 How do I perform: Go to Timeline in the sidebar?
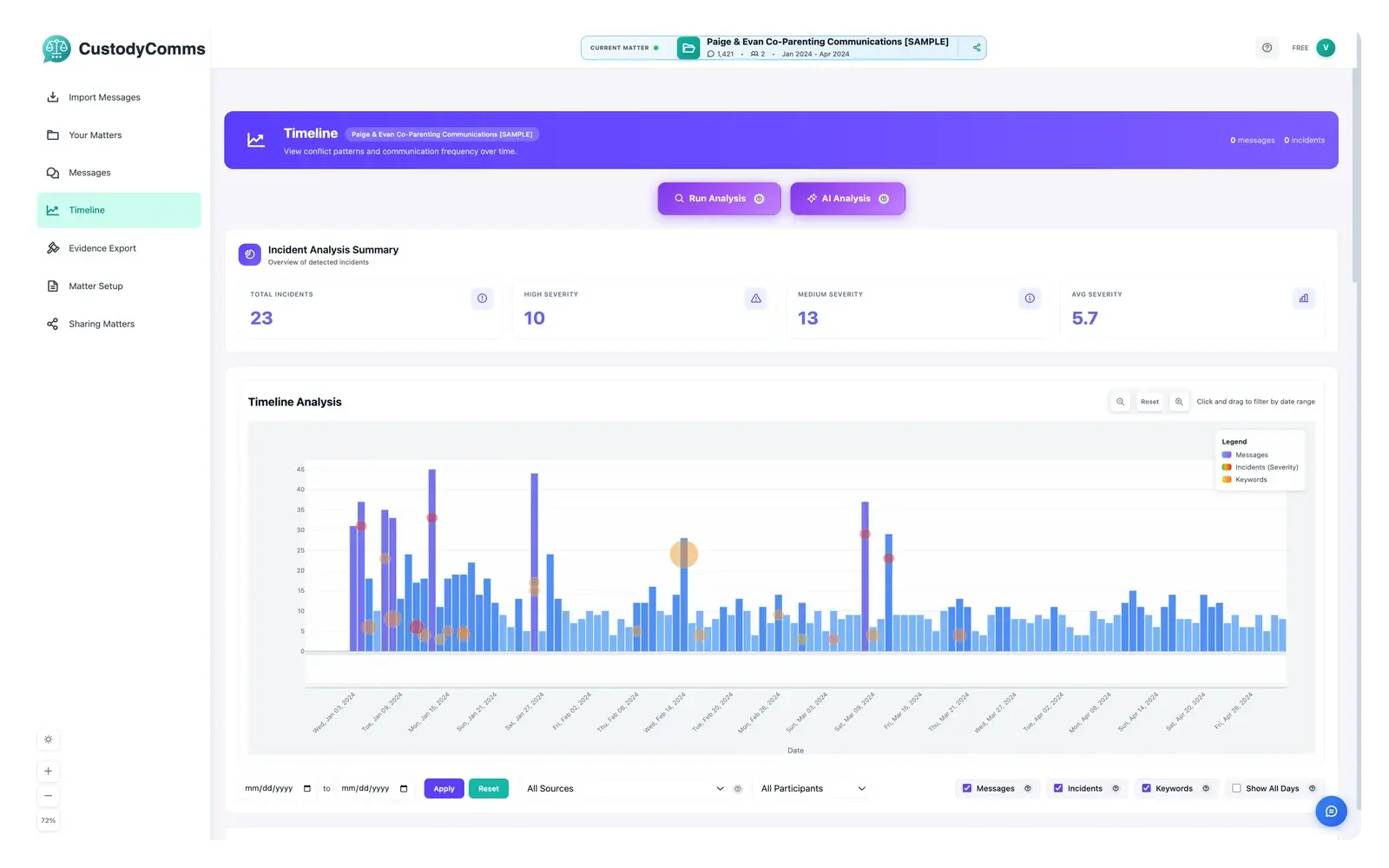click(119, 210)
